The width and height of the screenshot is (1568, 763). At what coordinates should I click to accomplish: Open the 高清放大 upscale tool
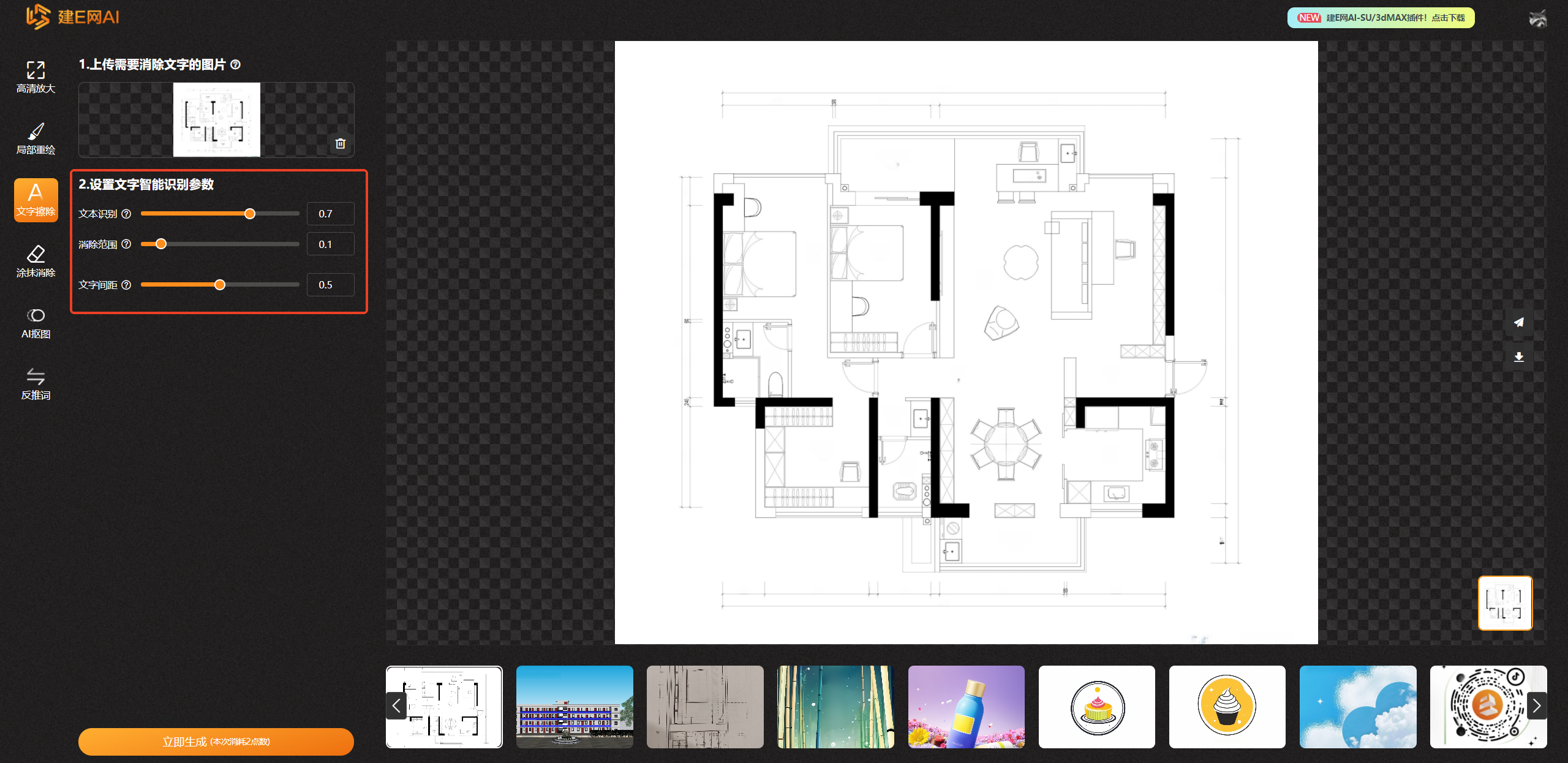coord(36,77)
